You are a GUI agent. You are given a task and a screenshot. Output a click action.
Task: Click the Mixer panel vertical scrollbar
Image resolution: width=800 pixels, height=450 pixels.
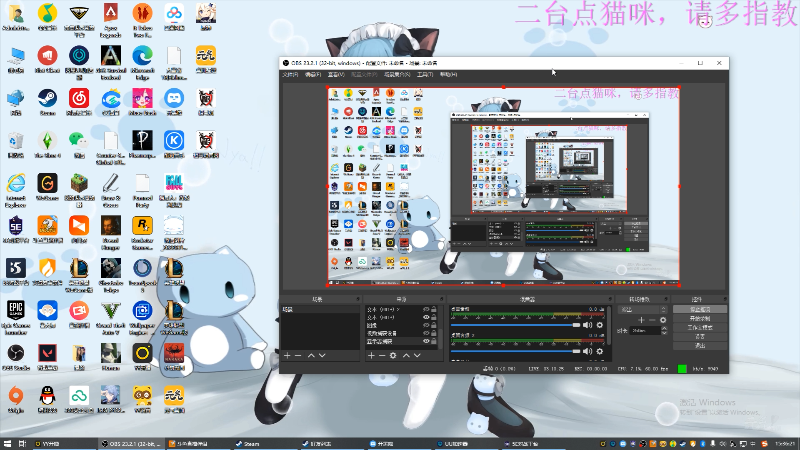(x=609, y=326)
